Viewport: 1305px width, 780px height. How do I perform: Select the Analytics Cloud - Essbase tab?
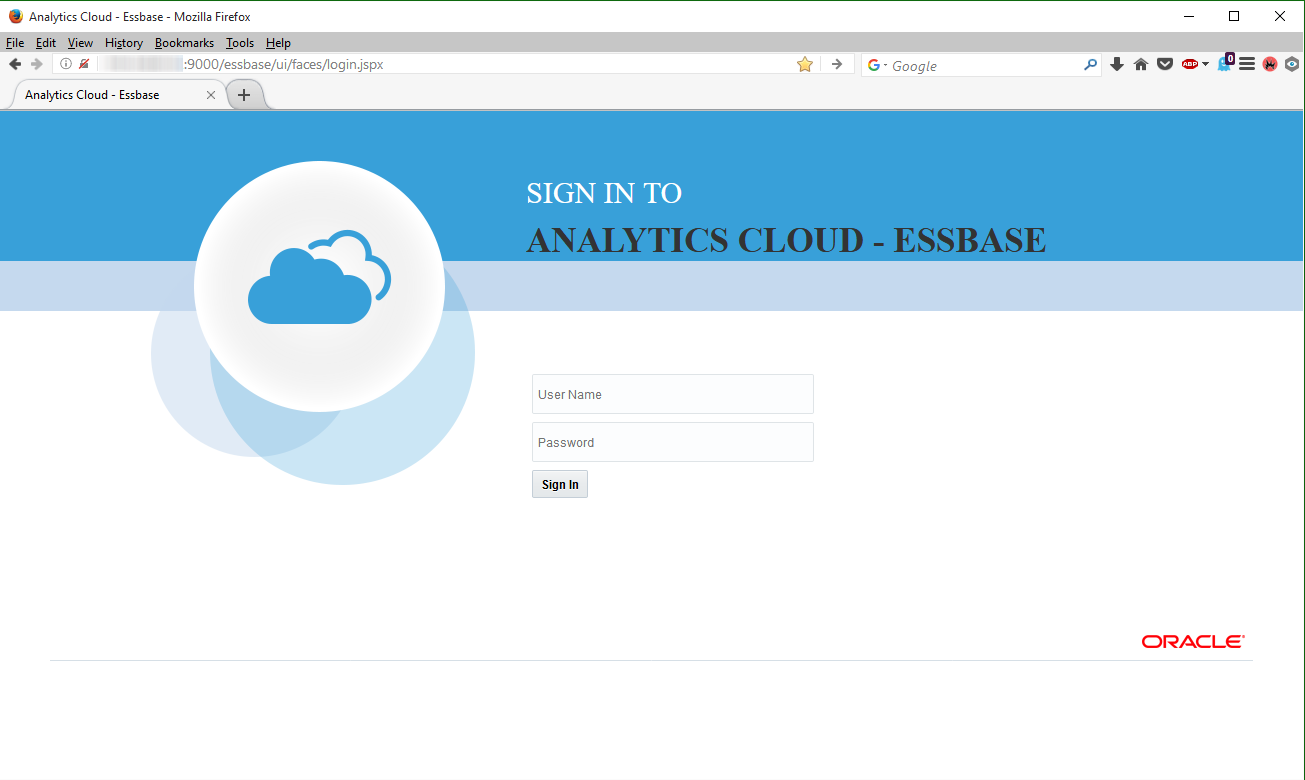(114, 95)
